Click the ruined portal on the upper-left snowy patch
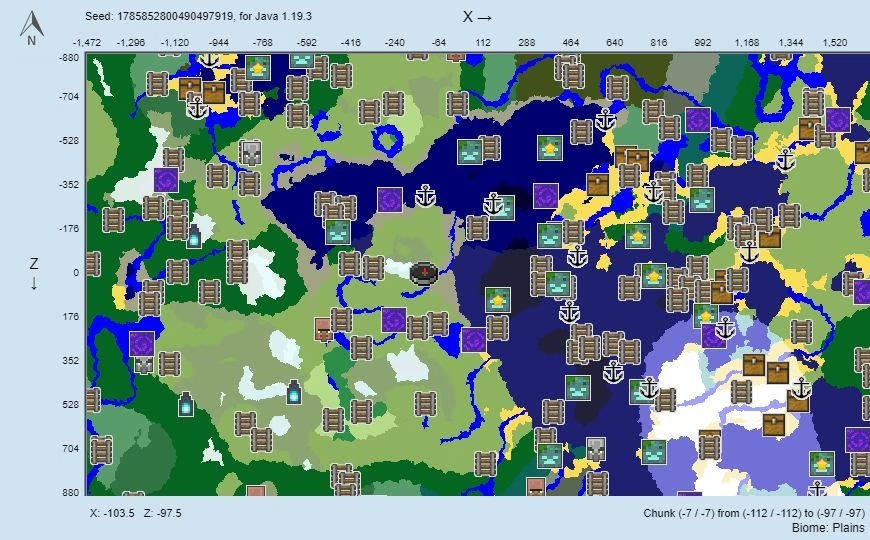This screenshot has height=540, width=870. point(166,180)
